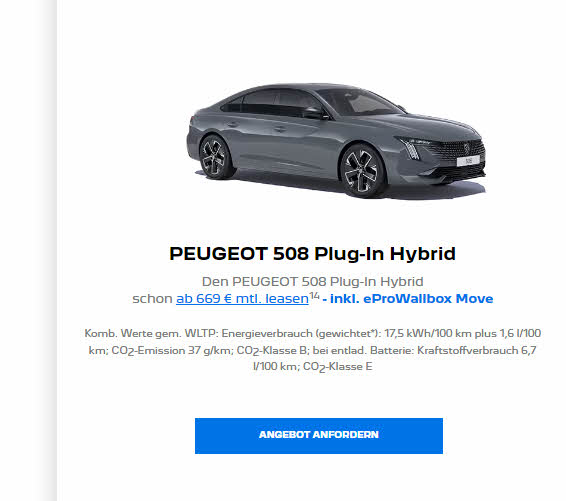Viewport: 566px width, 501px height.
Task: Click the 'PEUGEOT 508 Plug-In Hybrid' heading
Action: click(x=312, y=254)
